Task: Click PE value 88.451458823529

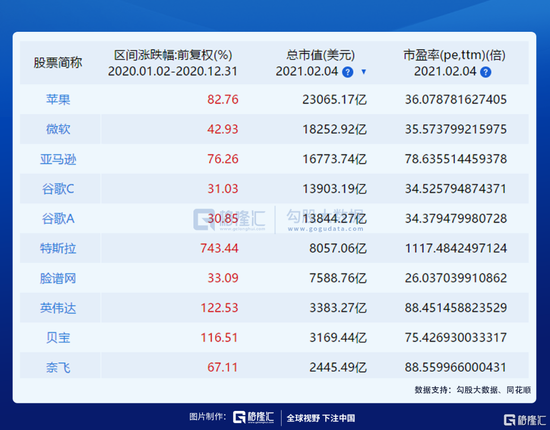Action: click(456, 308)
